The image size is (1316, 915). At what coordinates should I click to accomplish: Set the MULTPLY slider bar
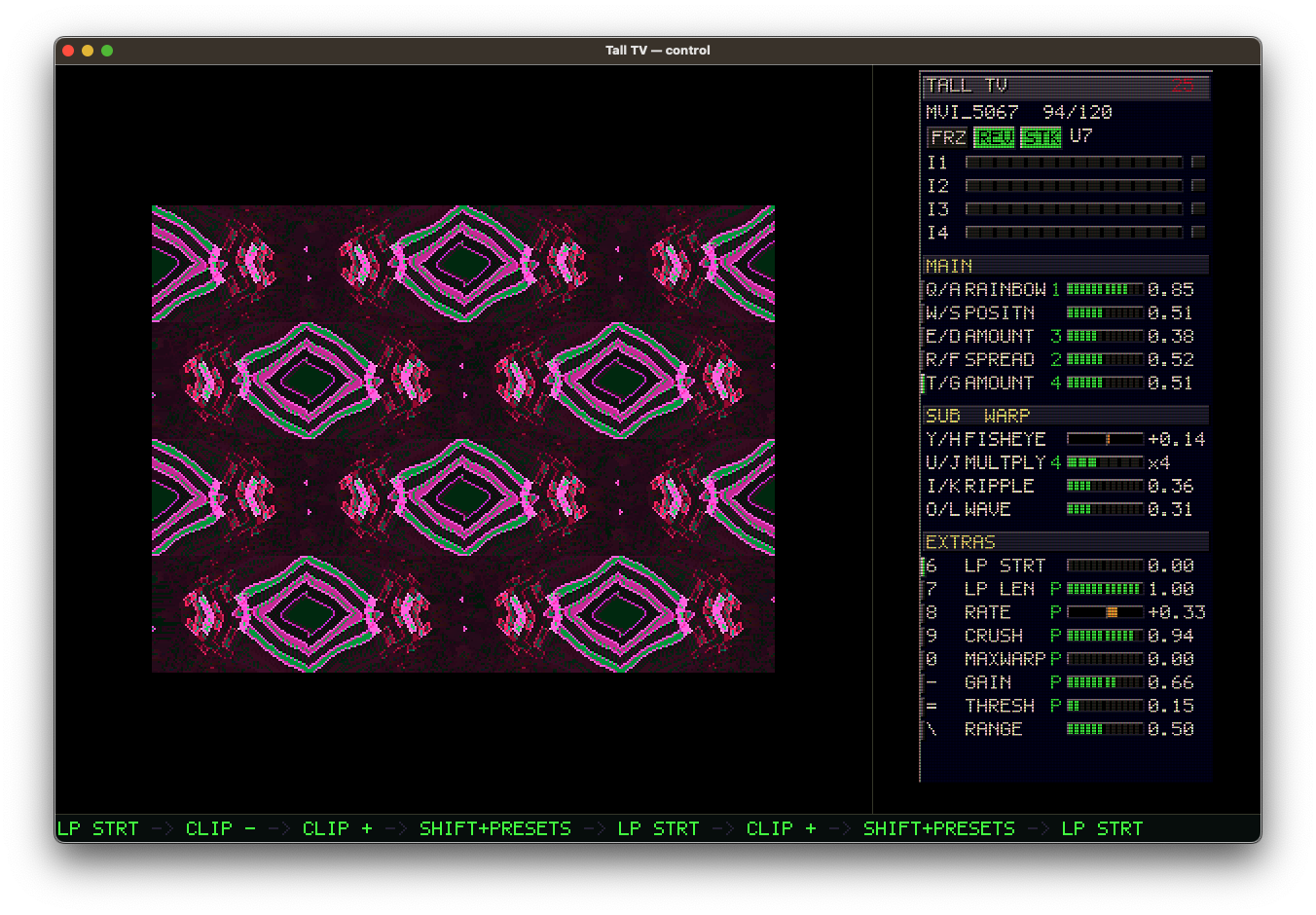click(1105, 462)
